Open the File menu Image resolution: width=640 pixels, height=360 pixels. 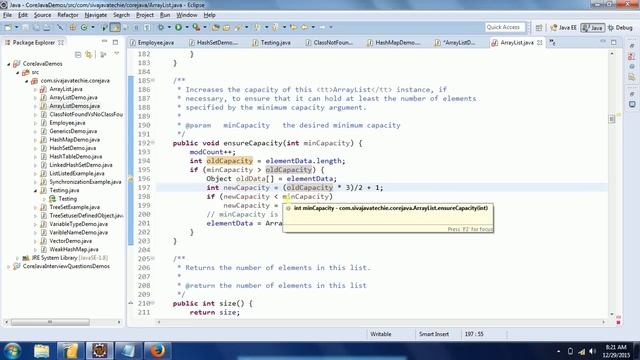click(x=7, y=15)
